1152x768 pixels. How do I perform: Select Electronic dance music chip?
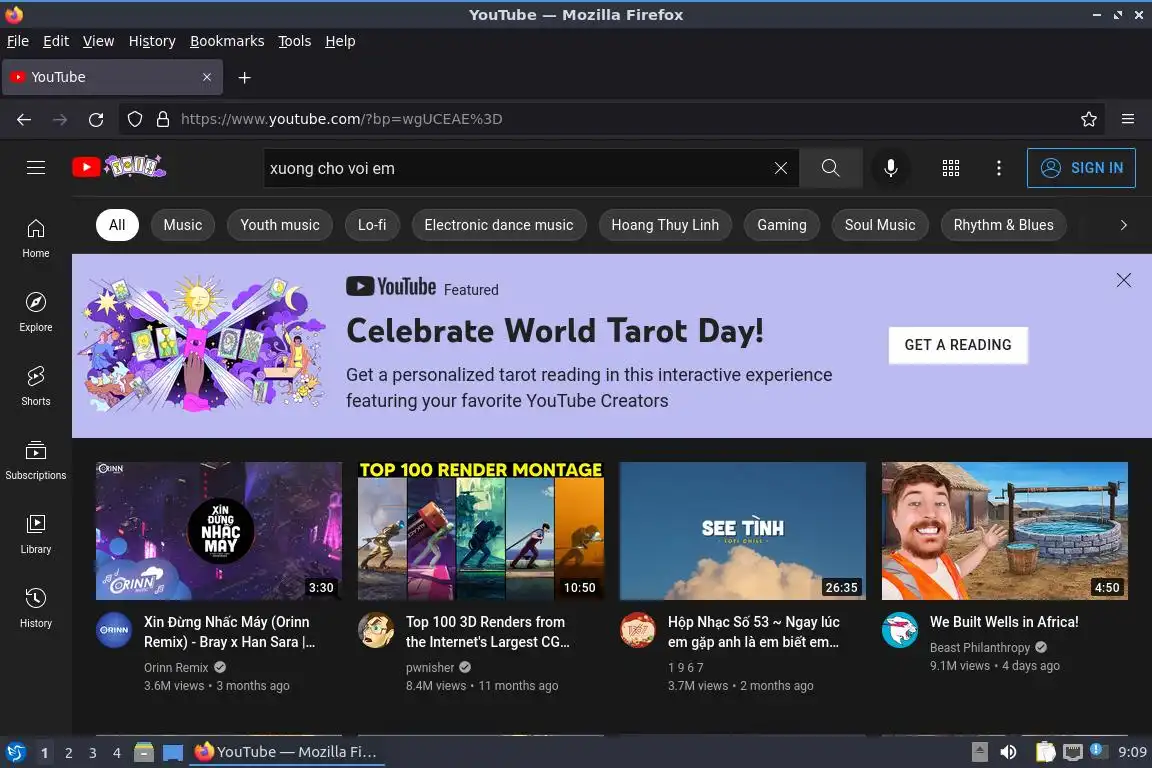499,225
